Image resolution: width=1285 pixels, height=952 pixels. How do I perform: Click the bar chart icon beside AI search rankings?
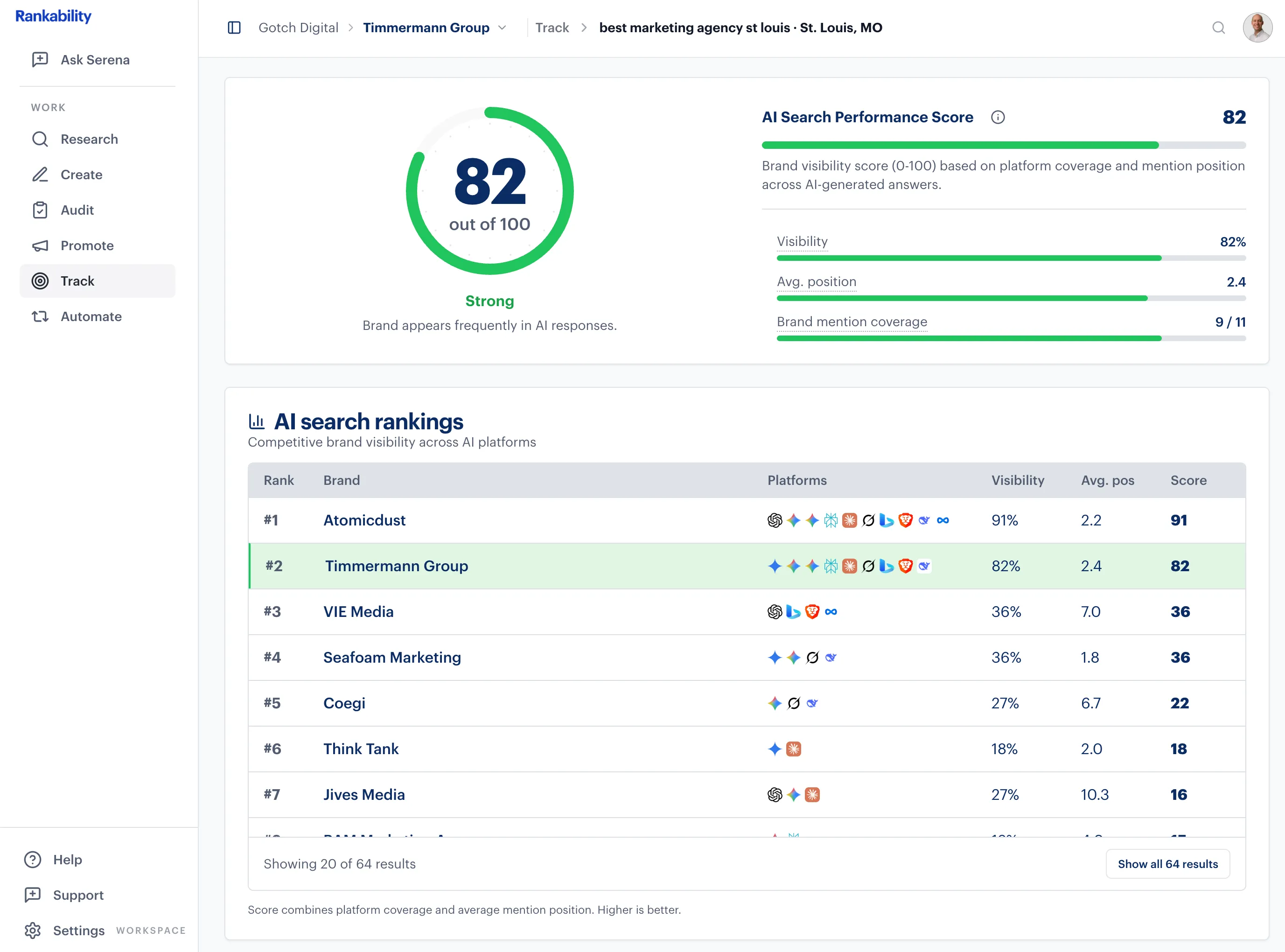tap(257, 421)
